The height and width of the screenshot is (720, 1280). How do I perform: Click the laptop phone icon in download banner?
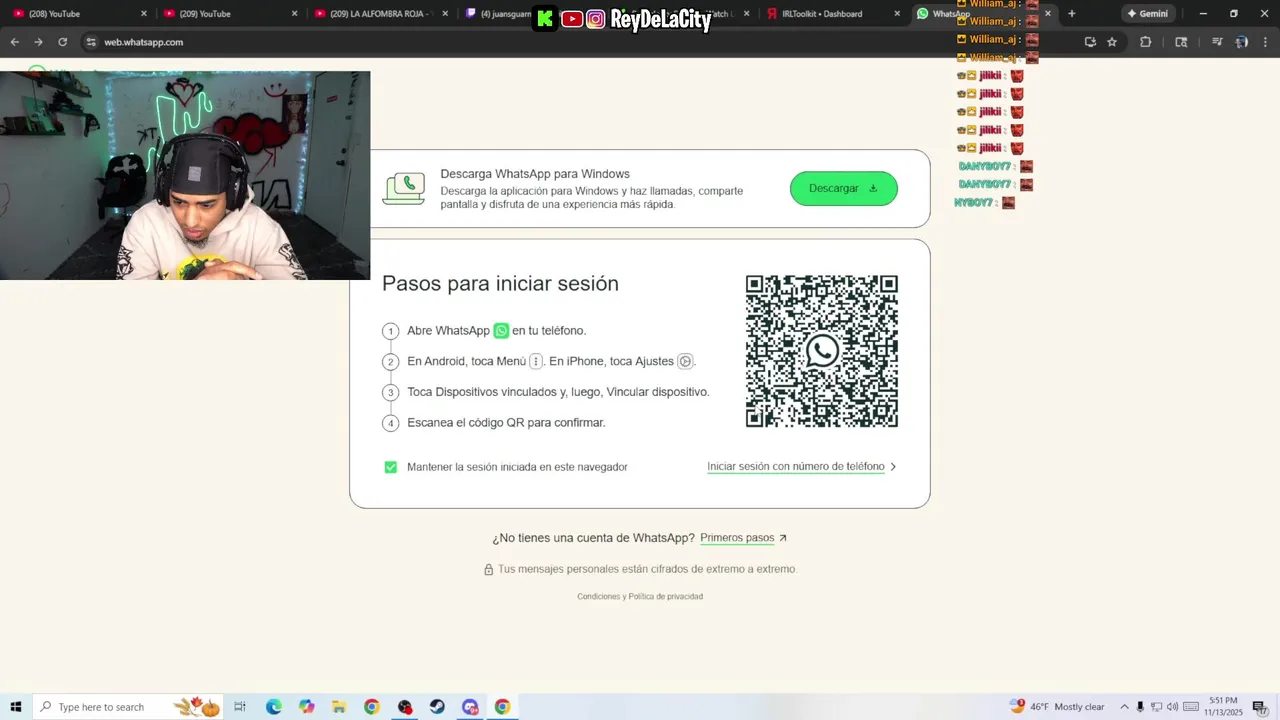point(404,188)
